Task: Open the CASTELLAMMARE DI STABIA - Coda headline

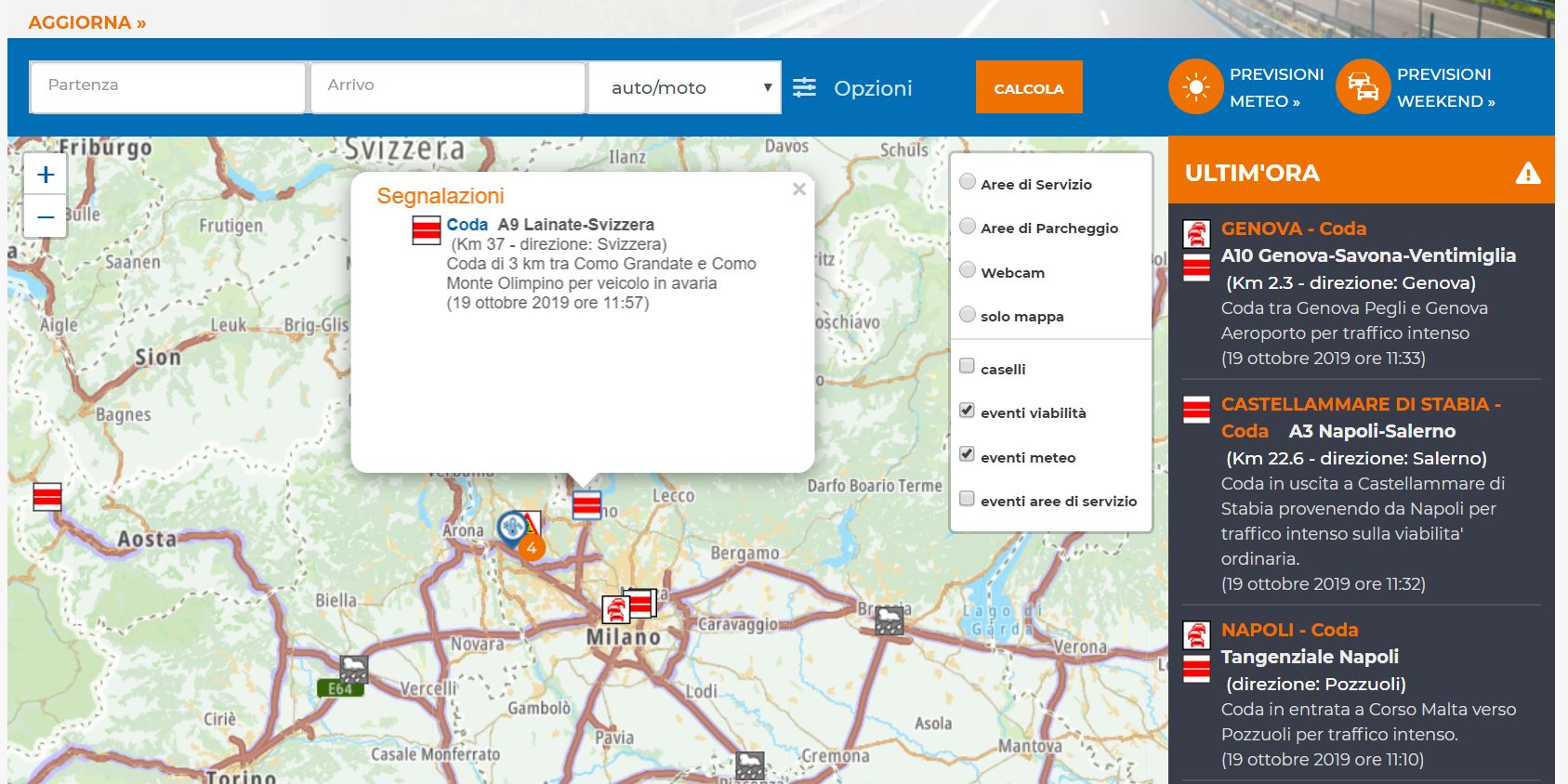Action: [x=1361, y=417]
